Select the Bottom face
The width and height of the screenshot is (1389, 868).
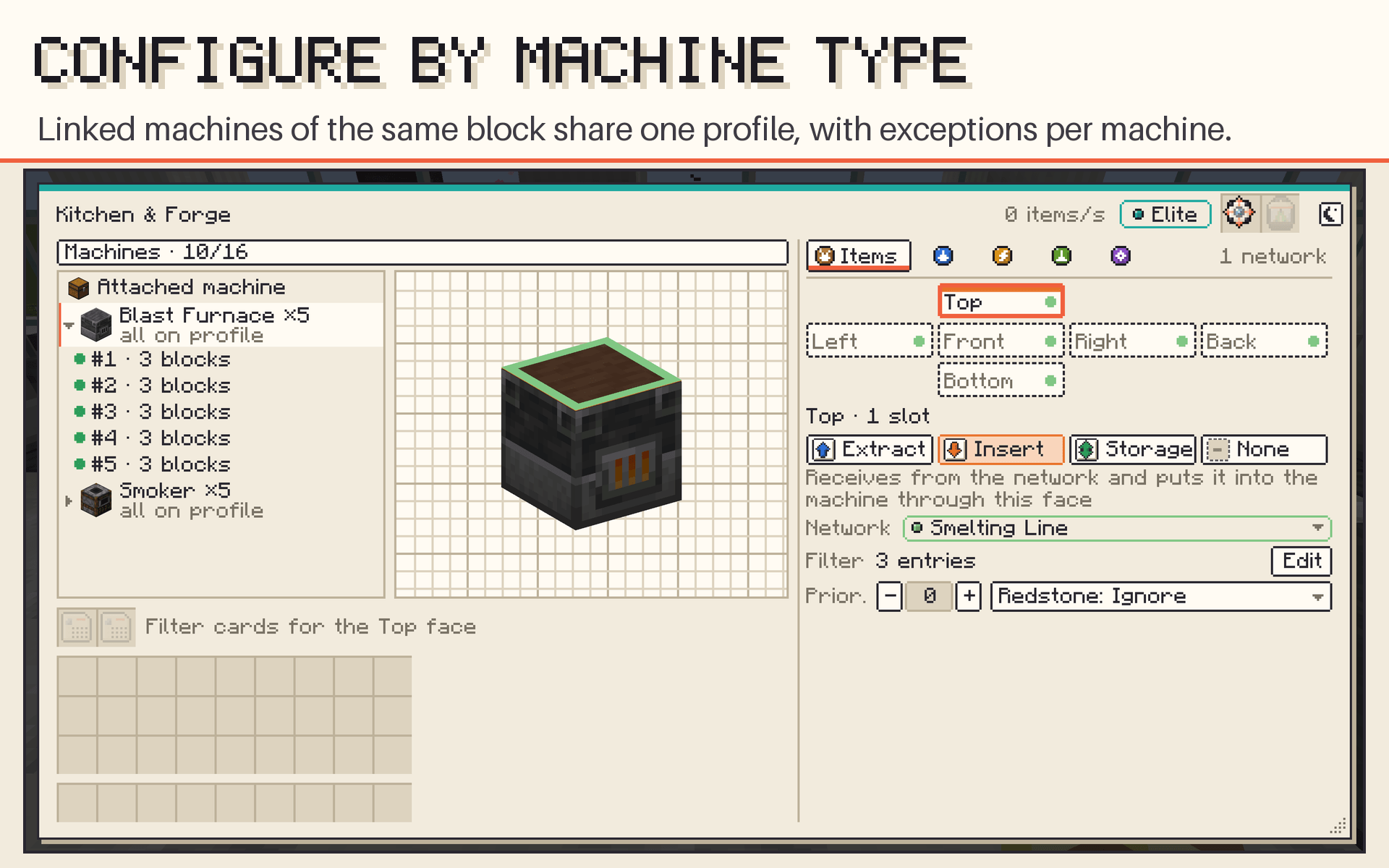[x=1001, y=380]
